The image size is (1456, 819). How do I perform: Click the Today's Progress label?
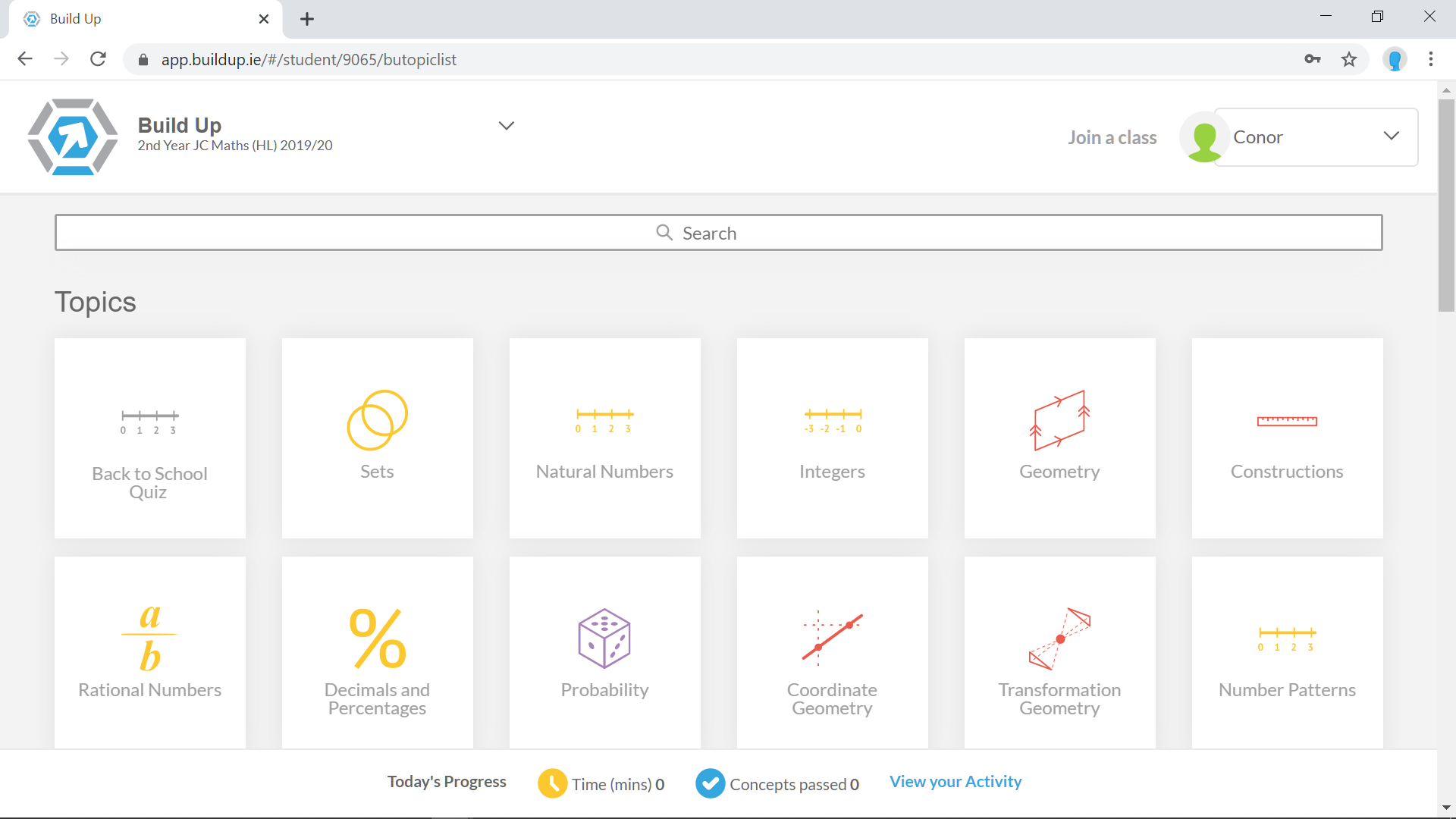[447, 782]
